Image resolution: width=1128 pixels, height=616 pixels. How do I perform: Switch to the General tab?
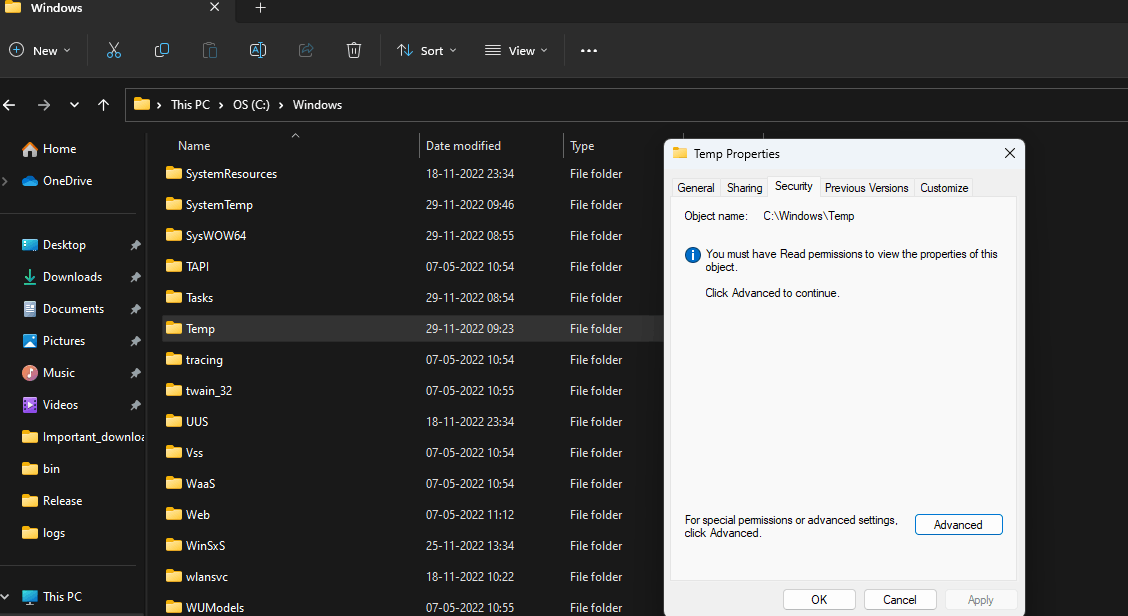[x=695, y=188]
